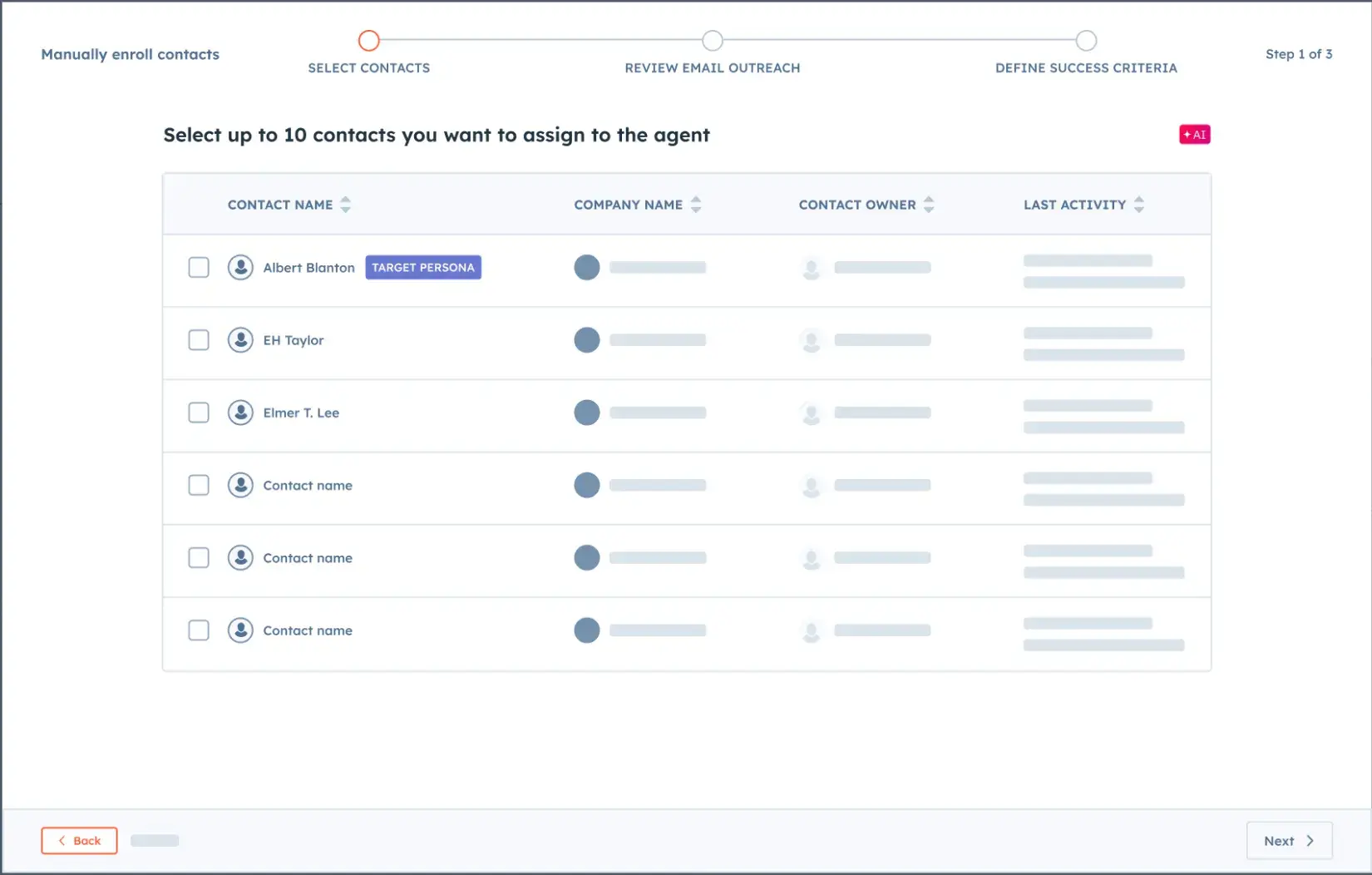Click the company logo circle in Albert Blanton's row
The width and height of the screenshot is (1372, 875).
587,267
